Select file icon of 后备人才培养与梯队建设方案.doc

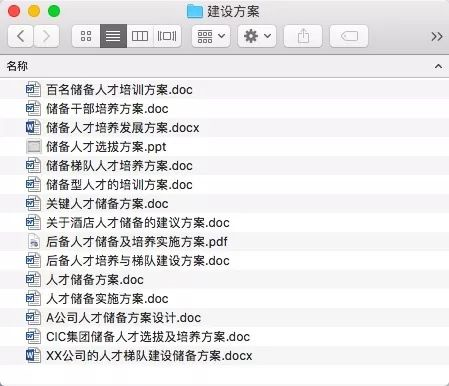33,260
